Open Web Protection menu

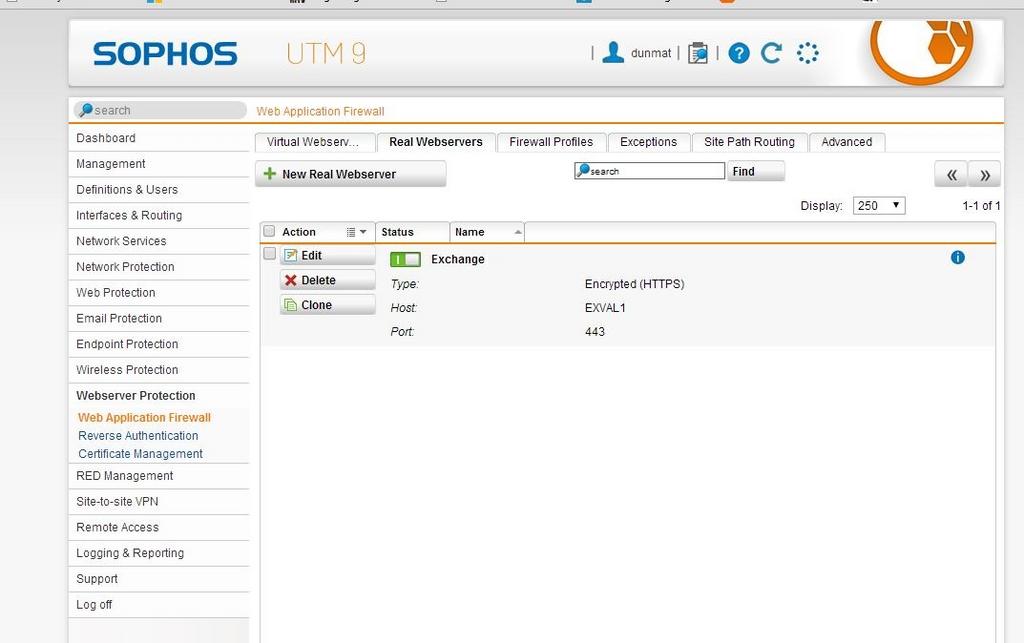pyautogui.click(x=159, y=293)
